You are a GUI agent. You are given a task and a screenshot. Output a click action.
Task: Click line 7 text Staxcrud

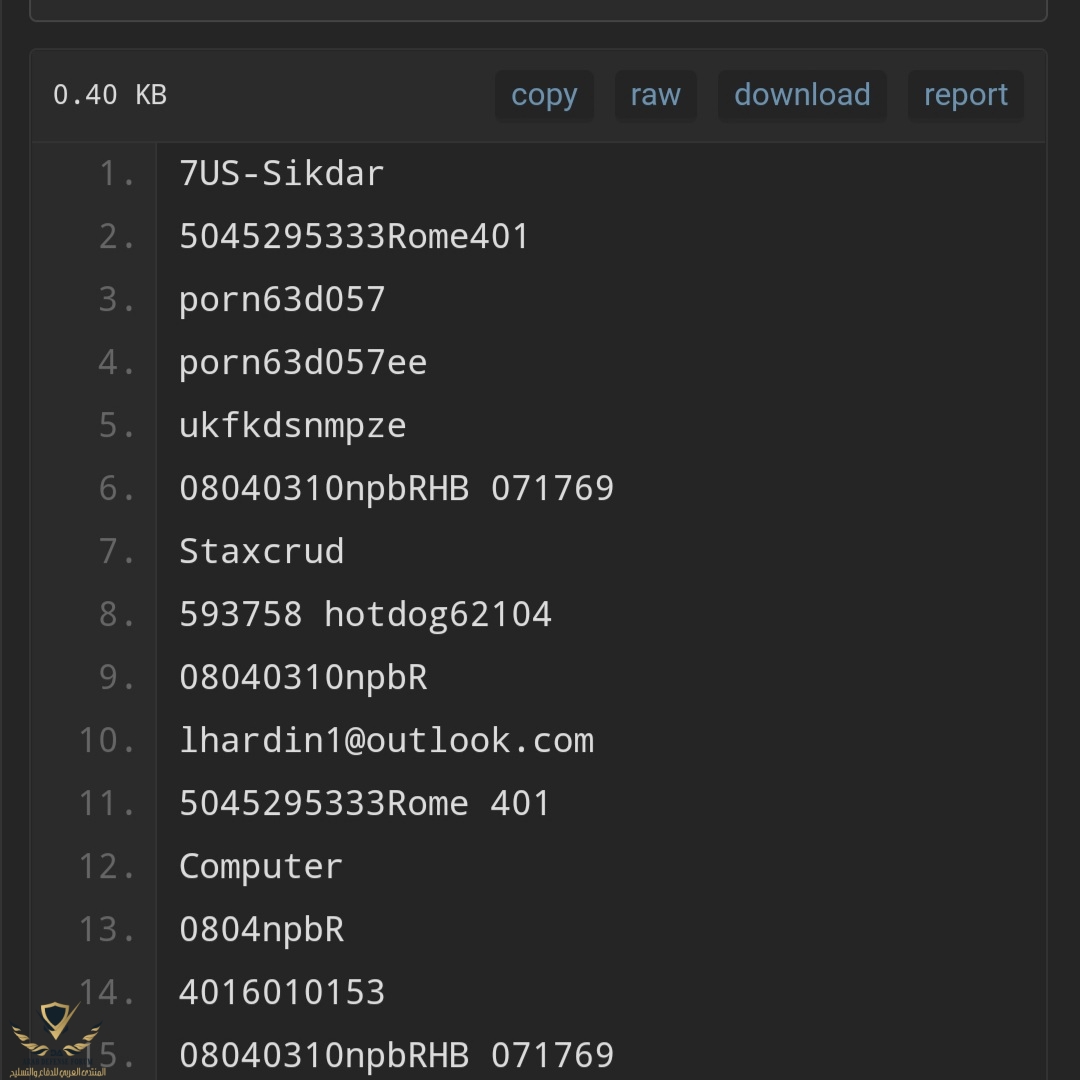click(x=262, y=552)
